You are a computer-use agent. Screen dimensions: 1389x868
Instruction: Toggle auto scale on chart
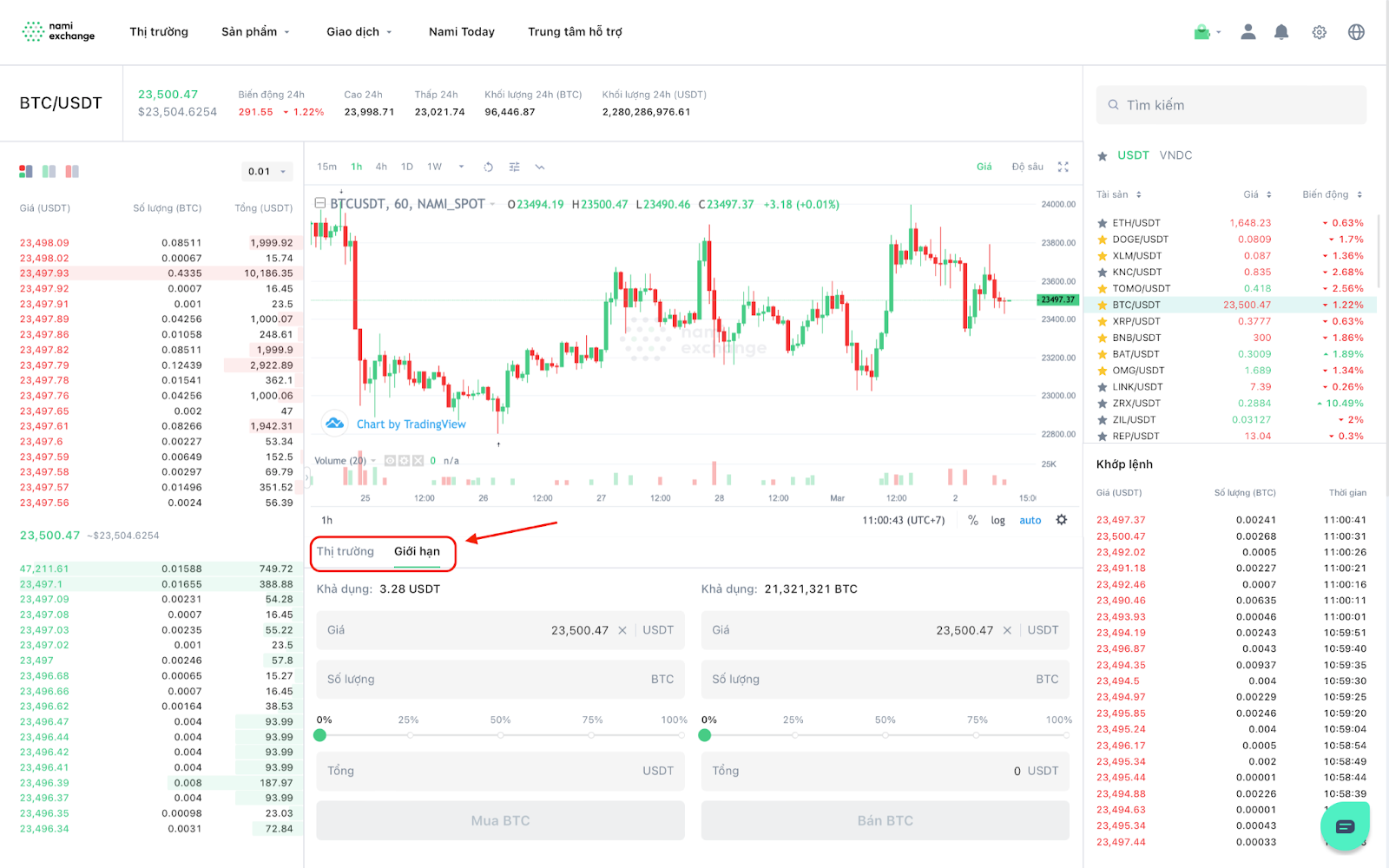(1030, 520)
